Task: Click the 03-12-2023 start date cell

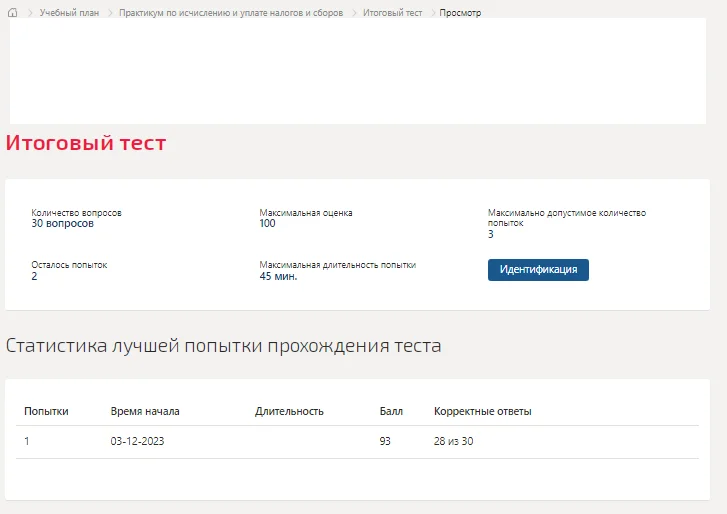Action: 137,441
